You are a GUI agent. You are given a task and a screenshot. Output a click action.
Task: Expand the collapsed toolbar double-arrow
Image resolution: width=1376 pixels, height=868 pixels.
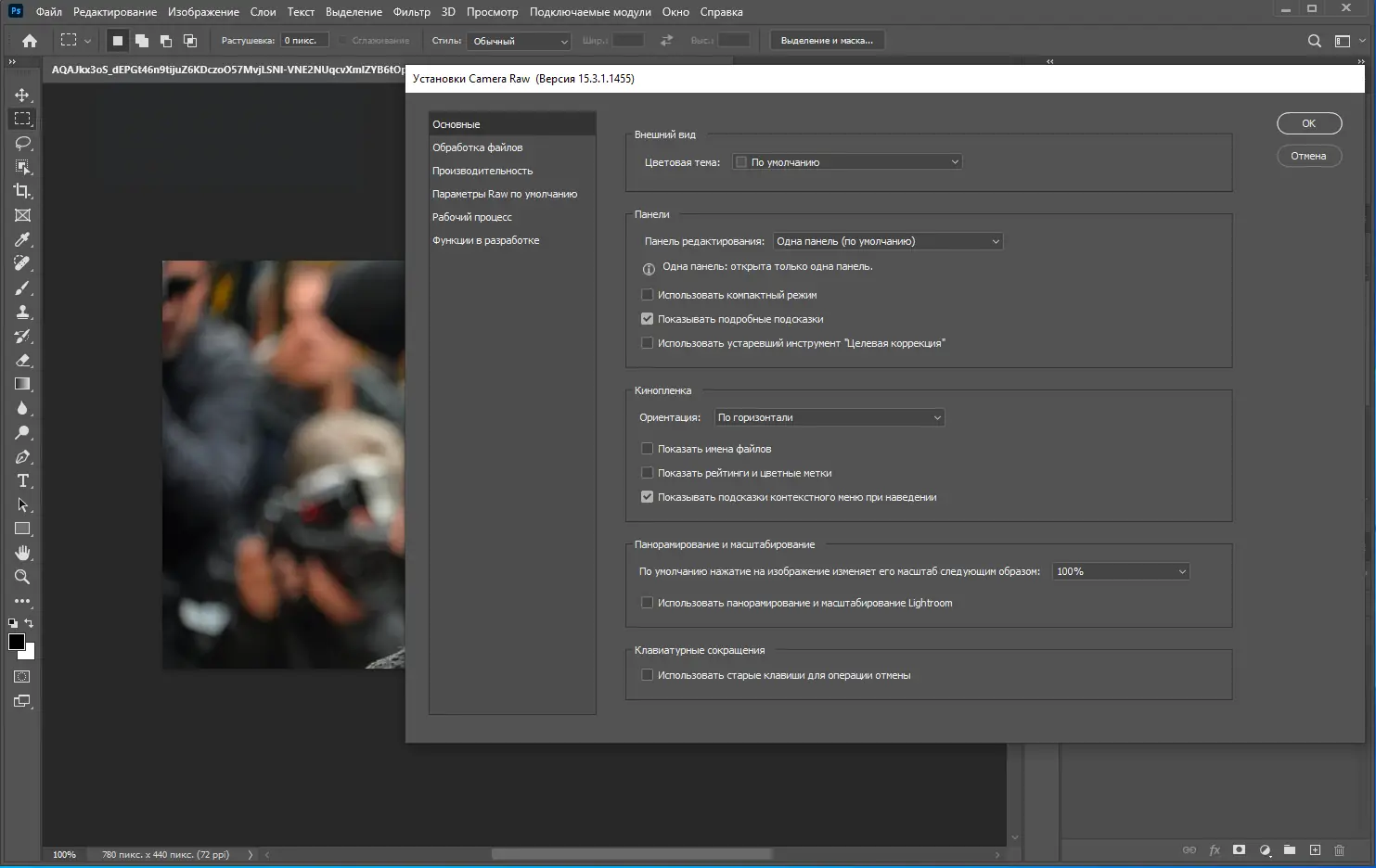click(x=12, y=62)
